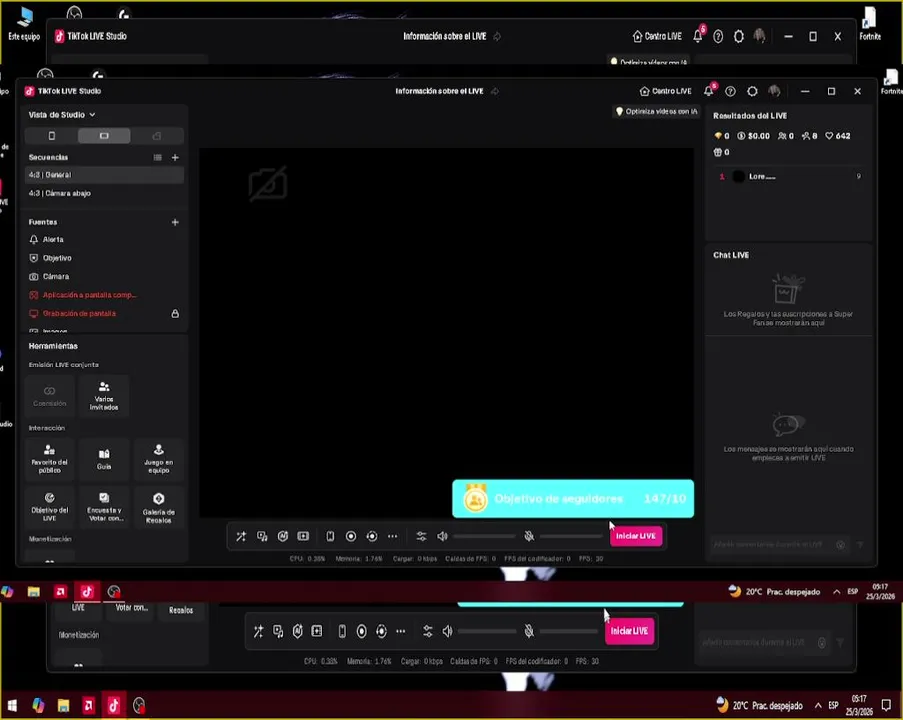Click the Windows Start button on bottom taskbar
Image resolution: width=903 pixels, height=720 pixels.
[12, 705]
